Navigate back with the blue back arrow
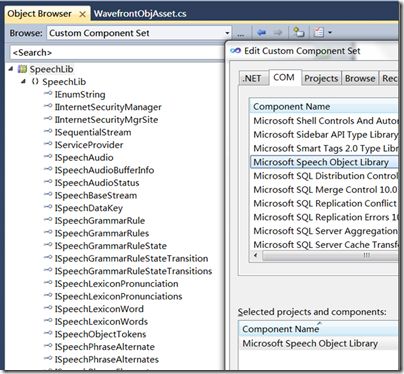The height and width of the screenshot is (374, 404). tap(262, 32)
